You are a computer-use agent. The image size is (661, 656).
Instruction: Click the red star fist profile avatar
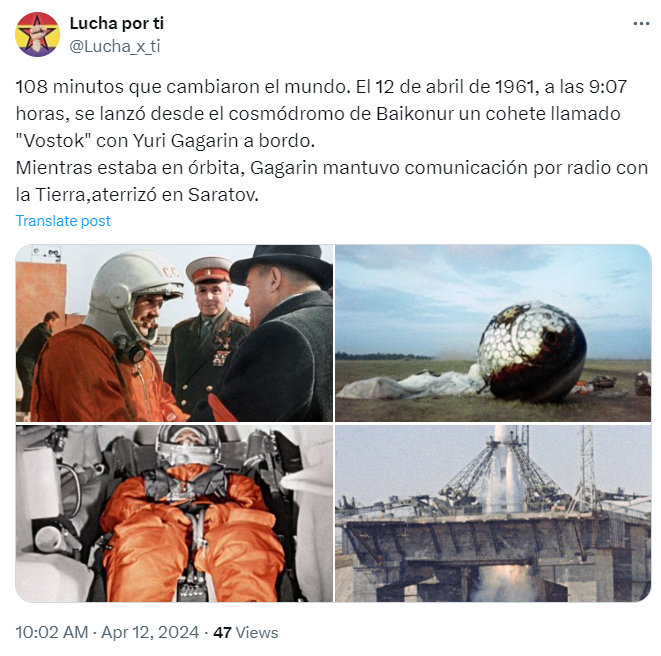coord(37,34)
